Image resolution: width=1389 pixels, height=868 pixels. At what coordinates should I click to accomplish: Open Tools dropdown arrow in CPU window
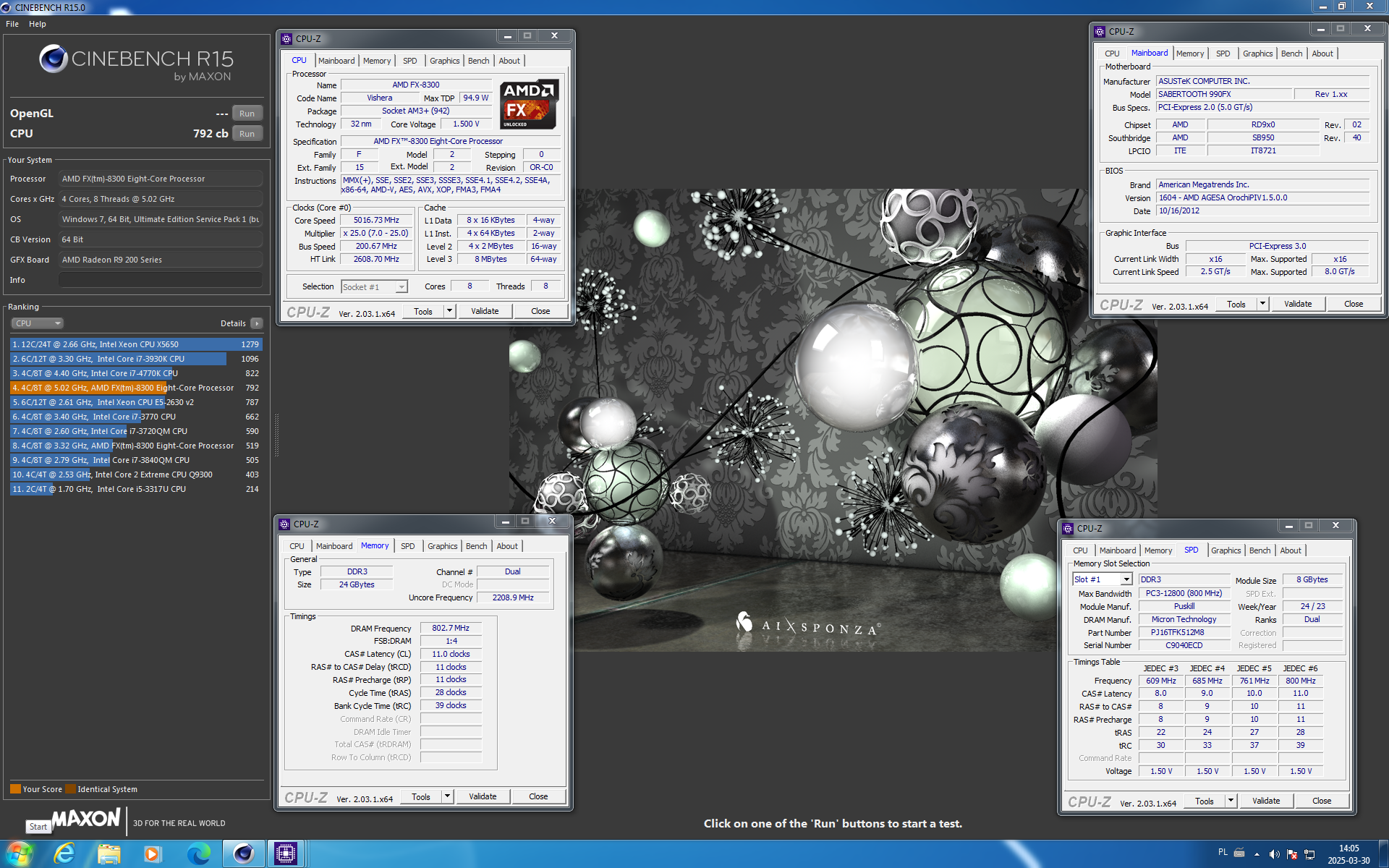click(449, 312)
